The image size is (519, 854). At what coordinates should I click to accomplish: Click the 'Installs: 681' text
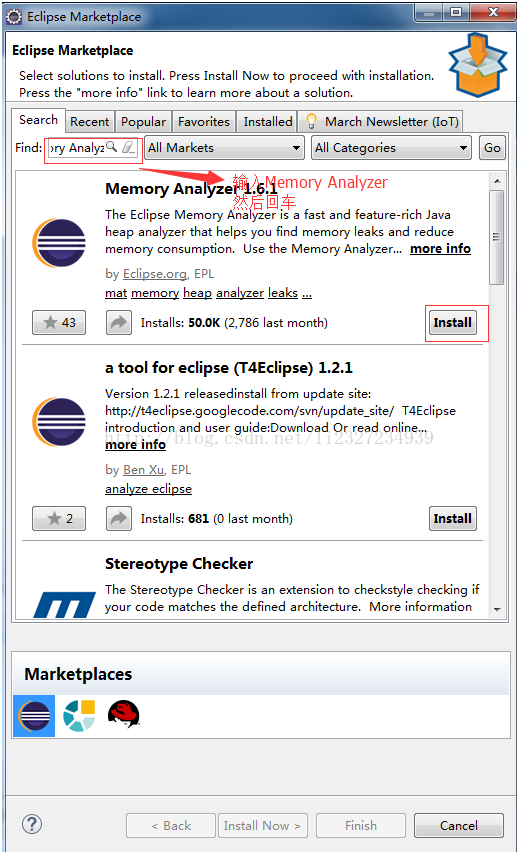point(175,518)
